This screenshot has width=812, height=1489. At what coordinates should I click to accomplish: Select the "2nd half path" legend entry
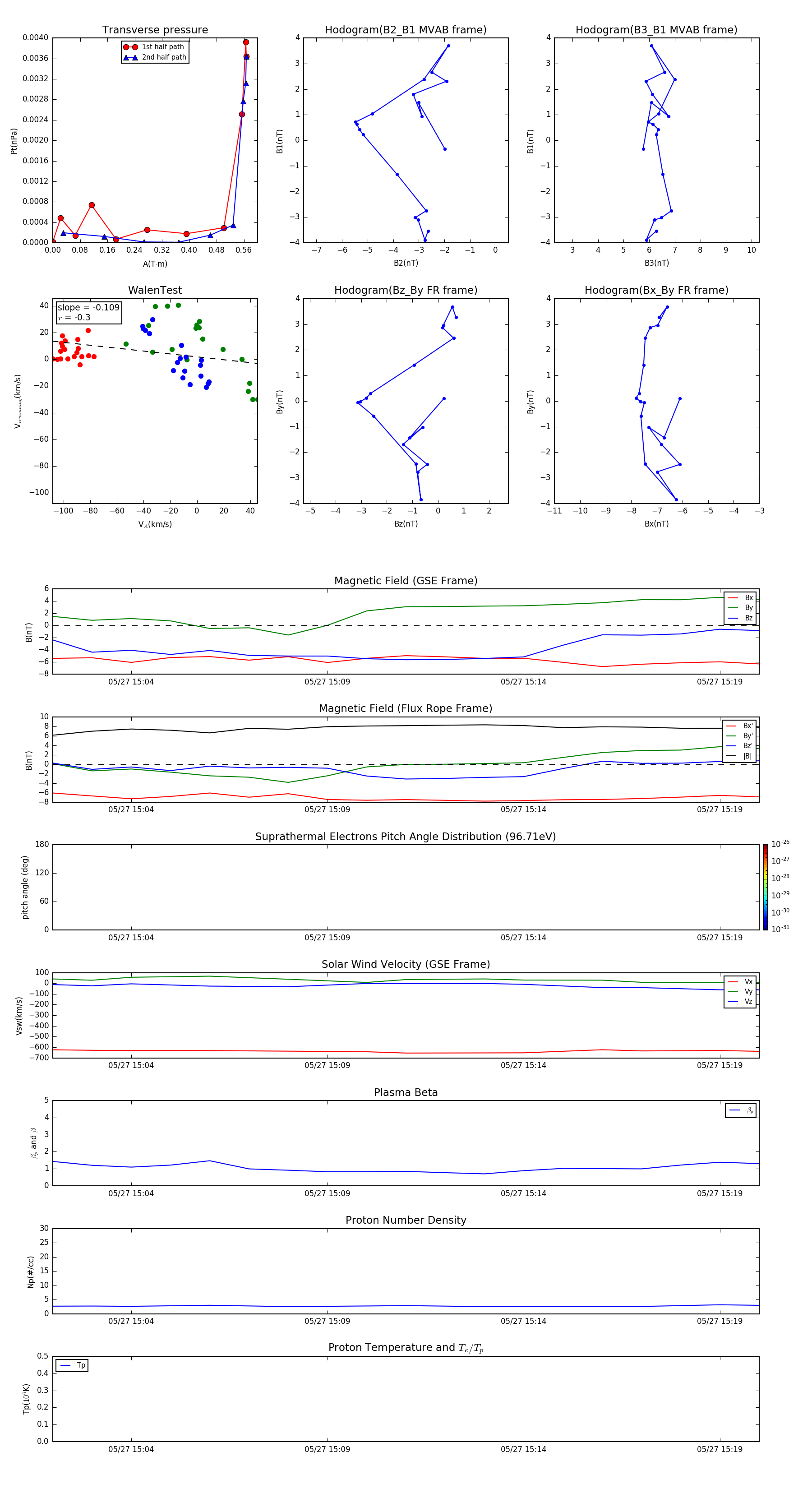tap(154, 57)
